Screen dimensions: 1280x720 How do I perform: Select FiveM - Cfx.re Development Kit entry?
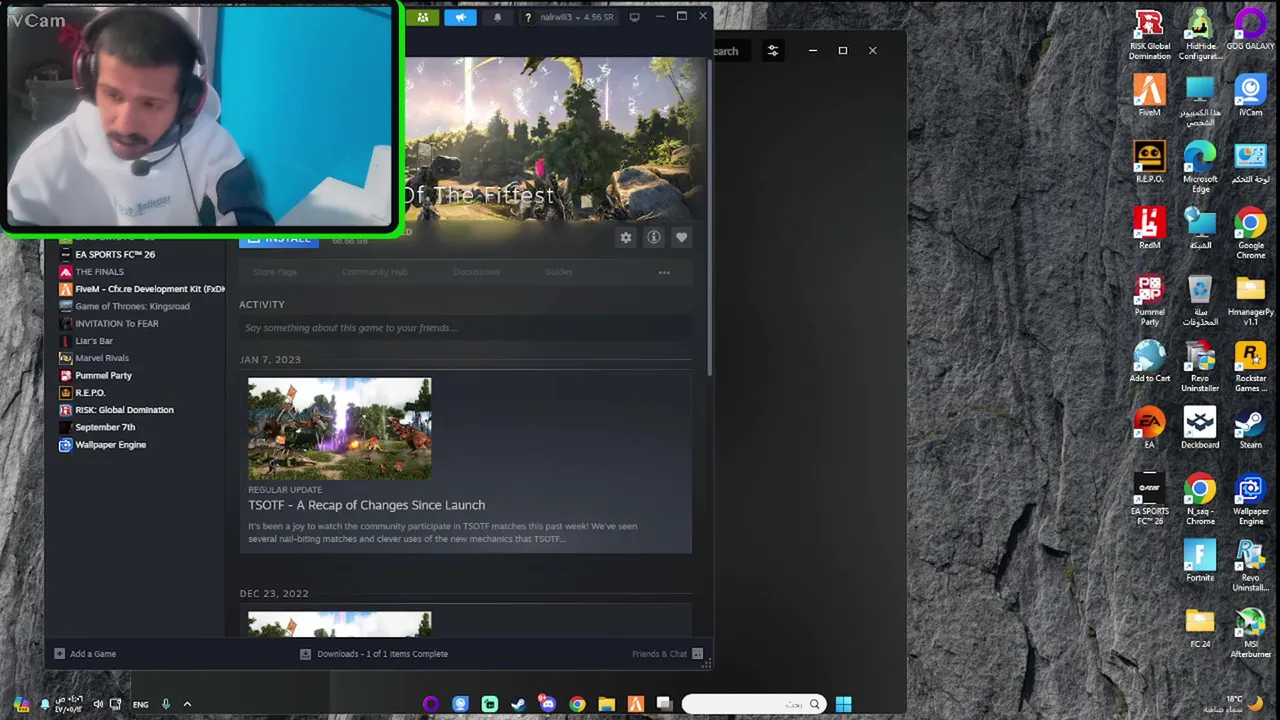pyautogui.click(x=141, y=289)
